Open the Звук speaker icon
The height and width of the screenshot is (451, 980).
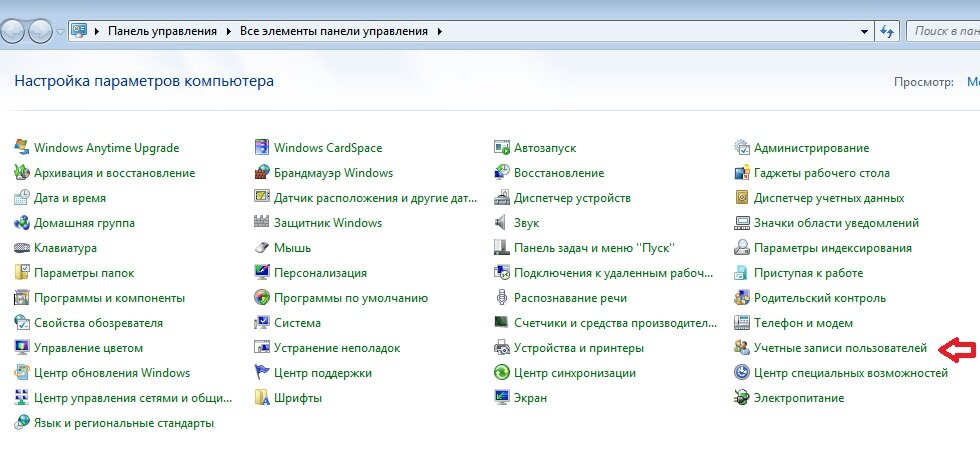click(501, 222)
